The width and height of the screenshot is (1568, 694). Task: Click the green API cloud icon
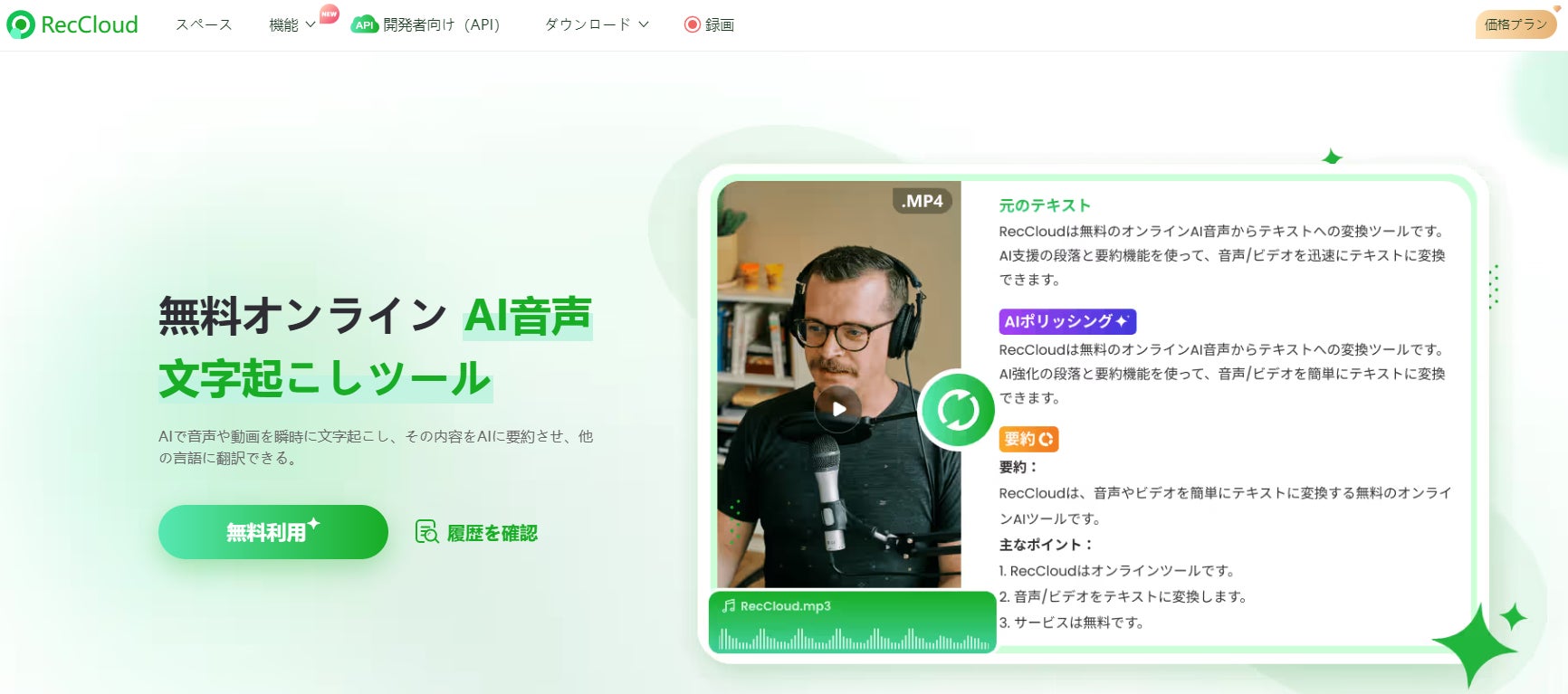tap(364, 24)
